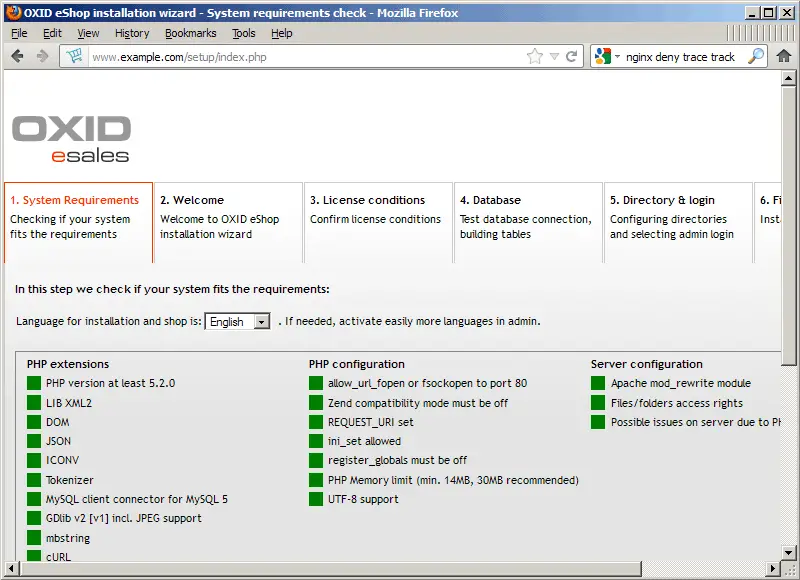Open the View menu

(88, 33)
